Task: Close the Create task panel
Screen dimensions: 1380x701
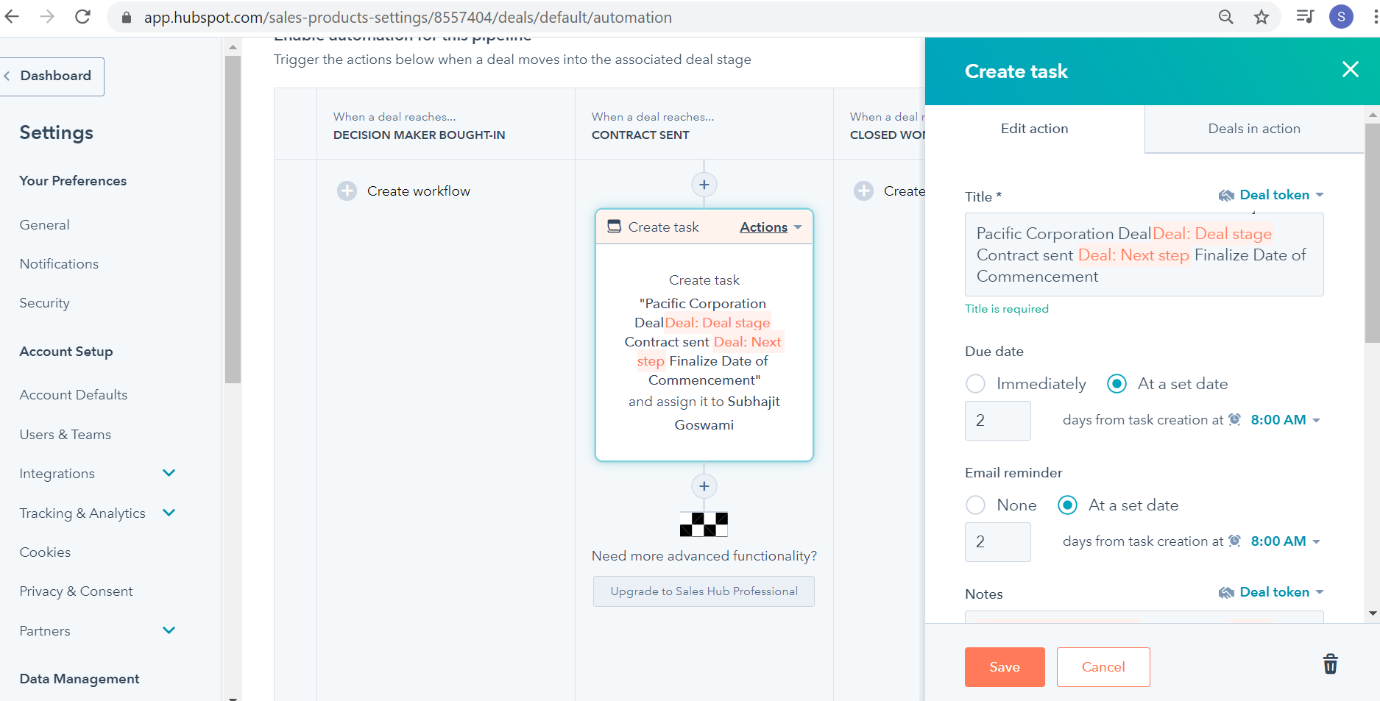Action: 1350,69
